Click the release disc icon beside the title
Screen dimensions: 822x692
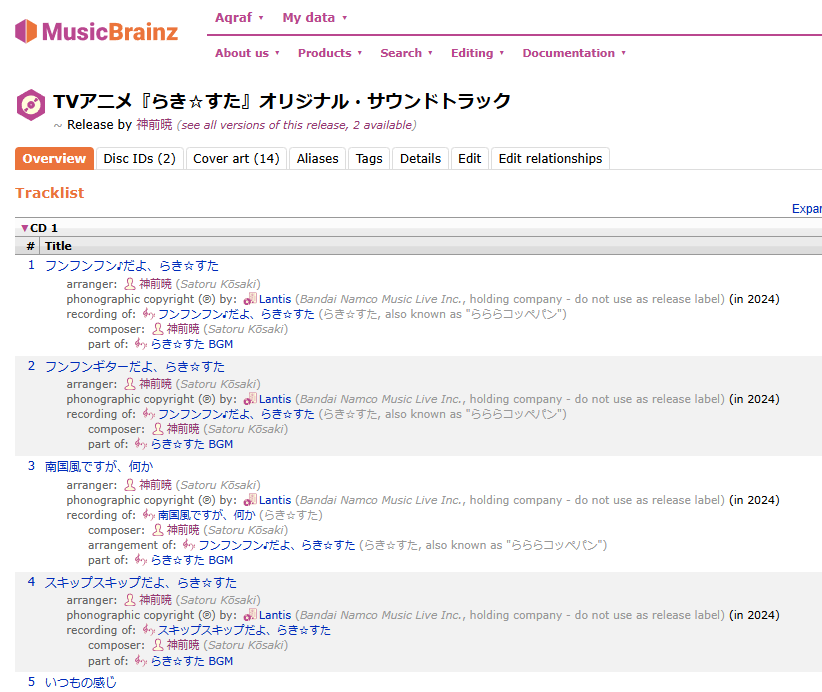[x=31, y=105]
